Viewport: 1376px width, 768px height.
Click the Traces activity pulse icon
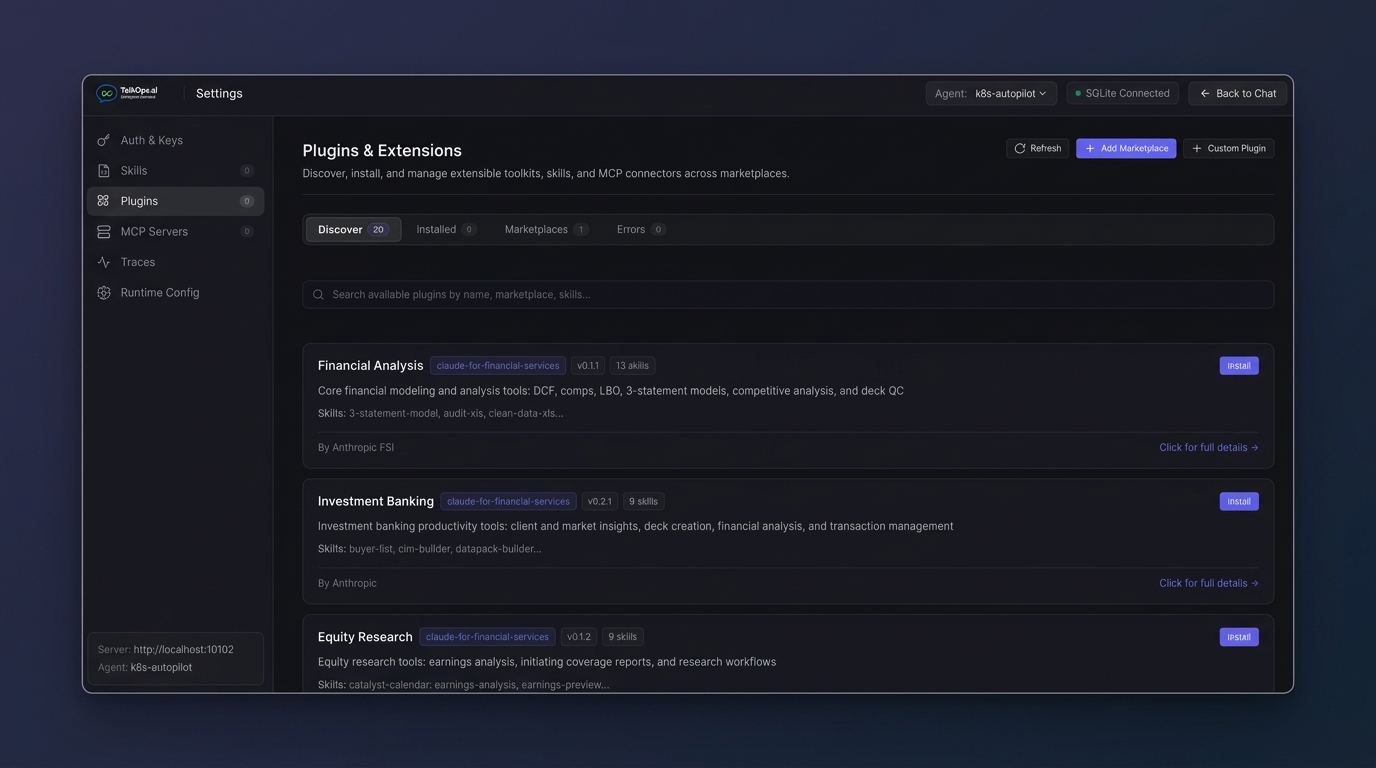[x=103, y=262]
